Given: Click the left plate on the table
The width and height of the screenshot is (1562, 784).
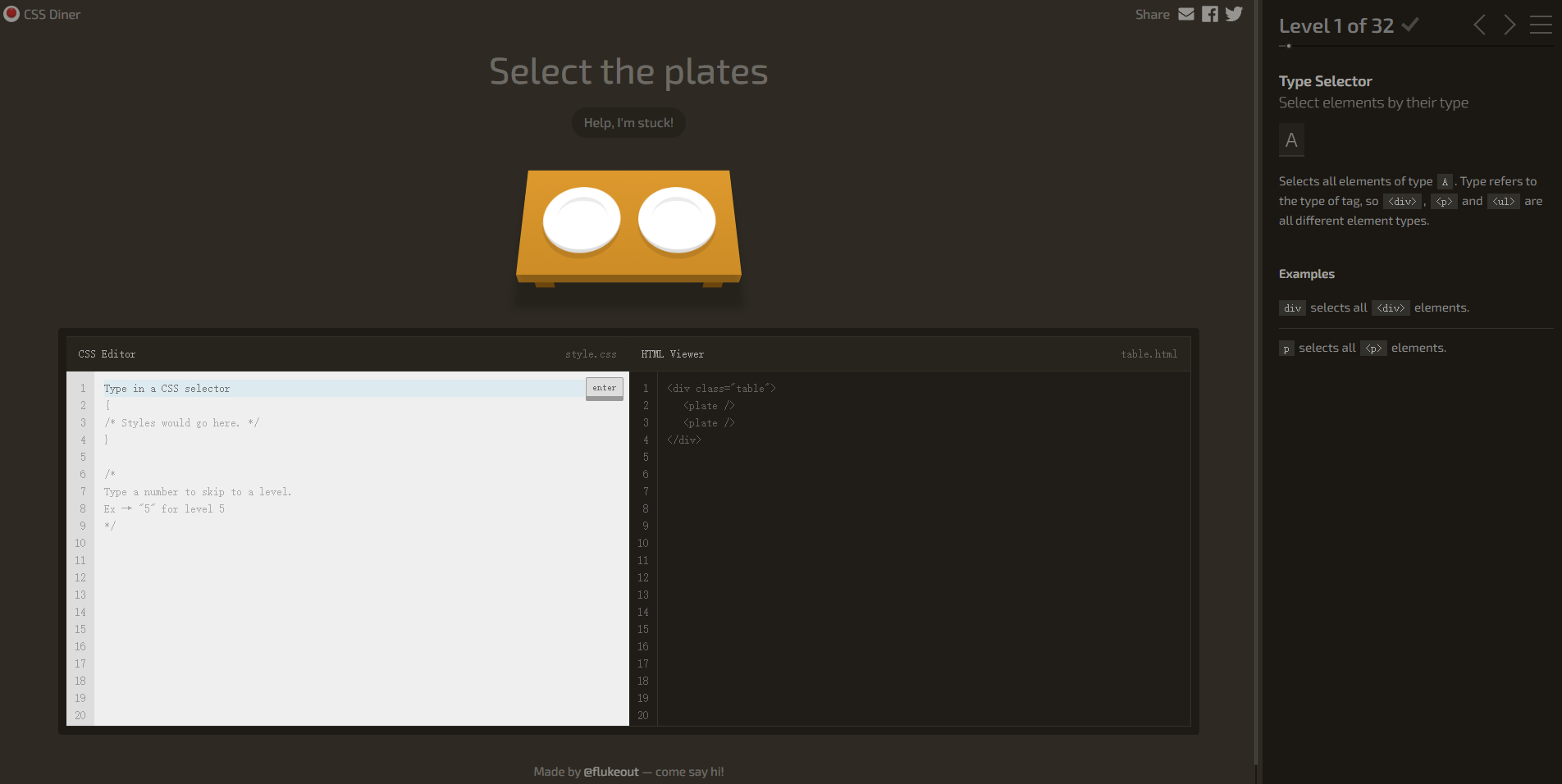Looking at the screenshot, I should (582, 220).
